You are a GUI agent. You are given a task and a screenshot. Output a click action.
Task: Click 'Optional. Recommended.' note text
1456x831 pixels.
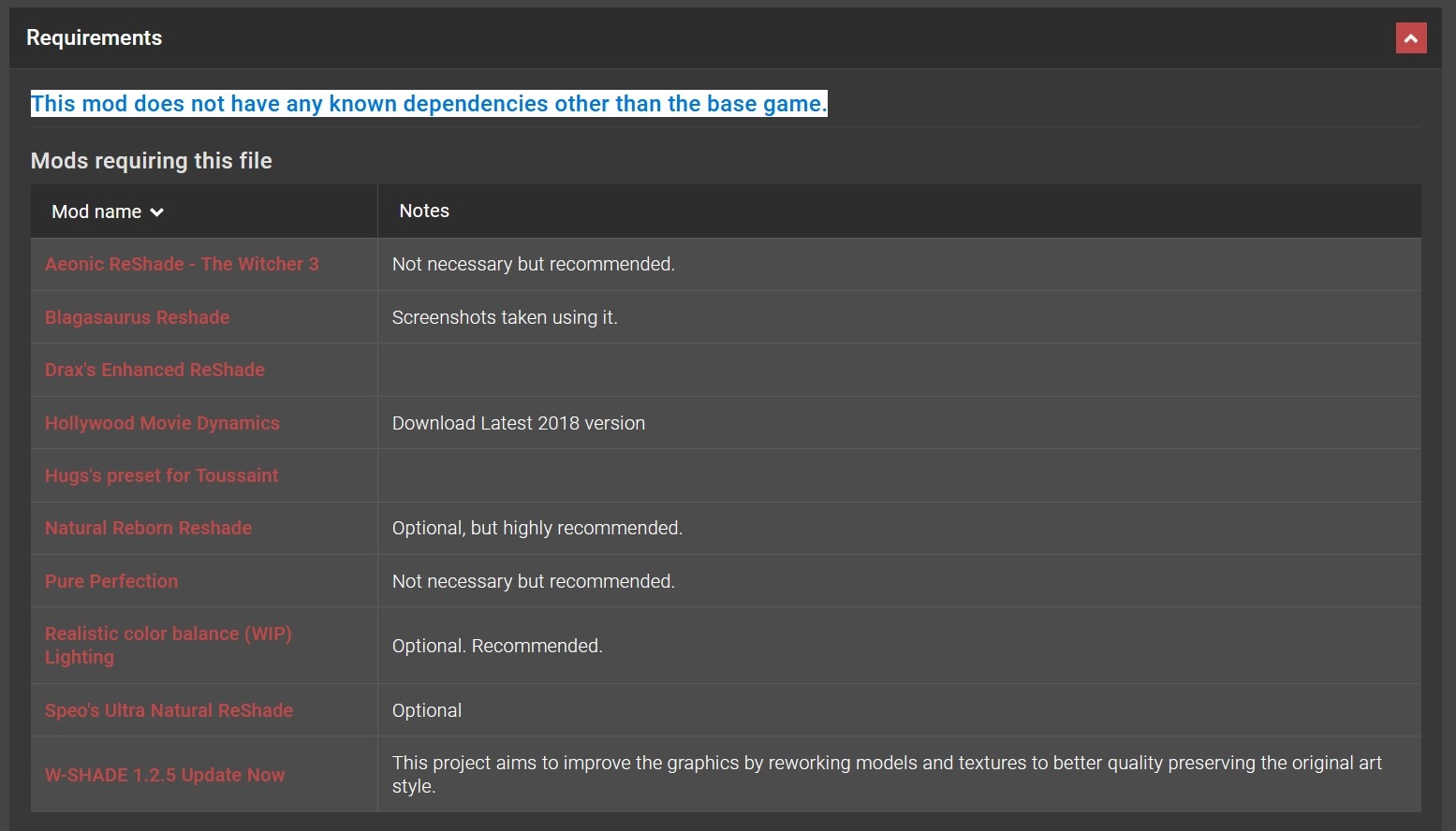[x=497, y=646]
